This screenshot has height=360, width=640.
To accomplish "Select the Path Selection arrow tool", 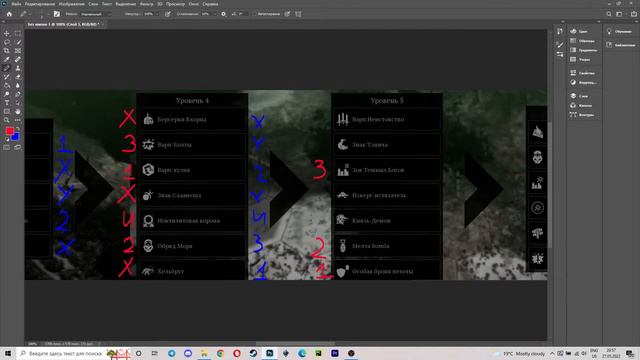I will point(18,103).
